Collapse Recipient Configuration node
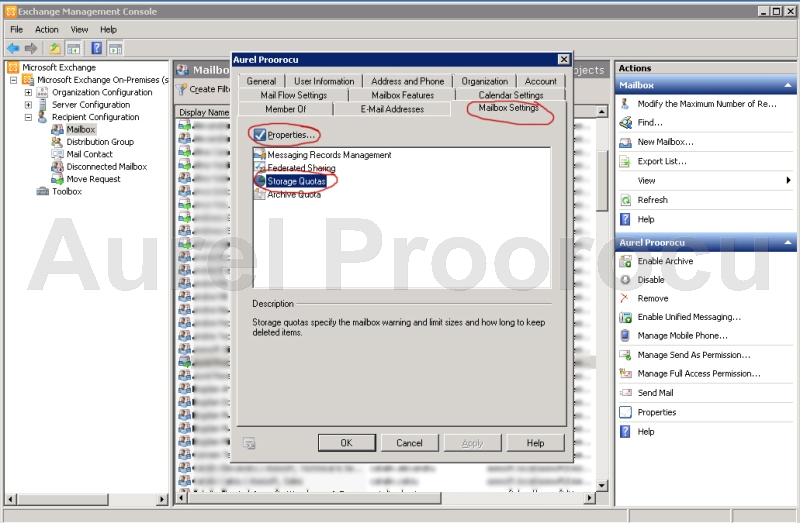The width and height of the screenshot is (800, 523). pyautogui.click(x=28, y=117)
